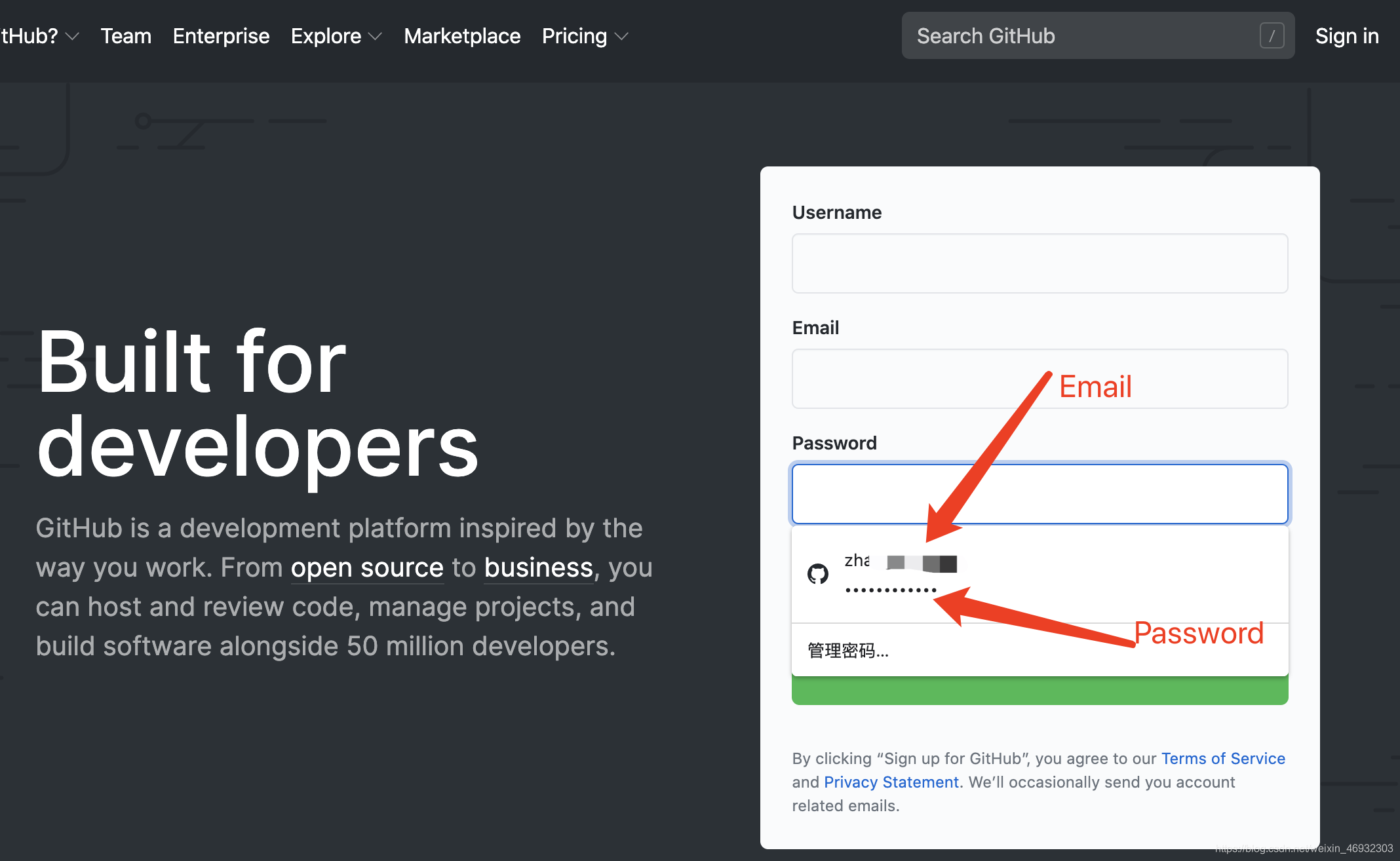The image size is (1400, 861).
Task: Open the Enterprise menu item
Action: coord(221,36)
